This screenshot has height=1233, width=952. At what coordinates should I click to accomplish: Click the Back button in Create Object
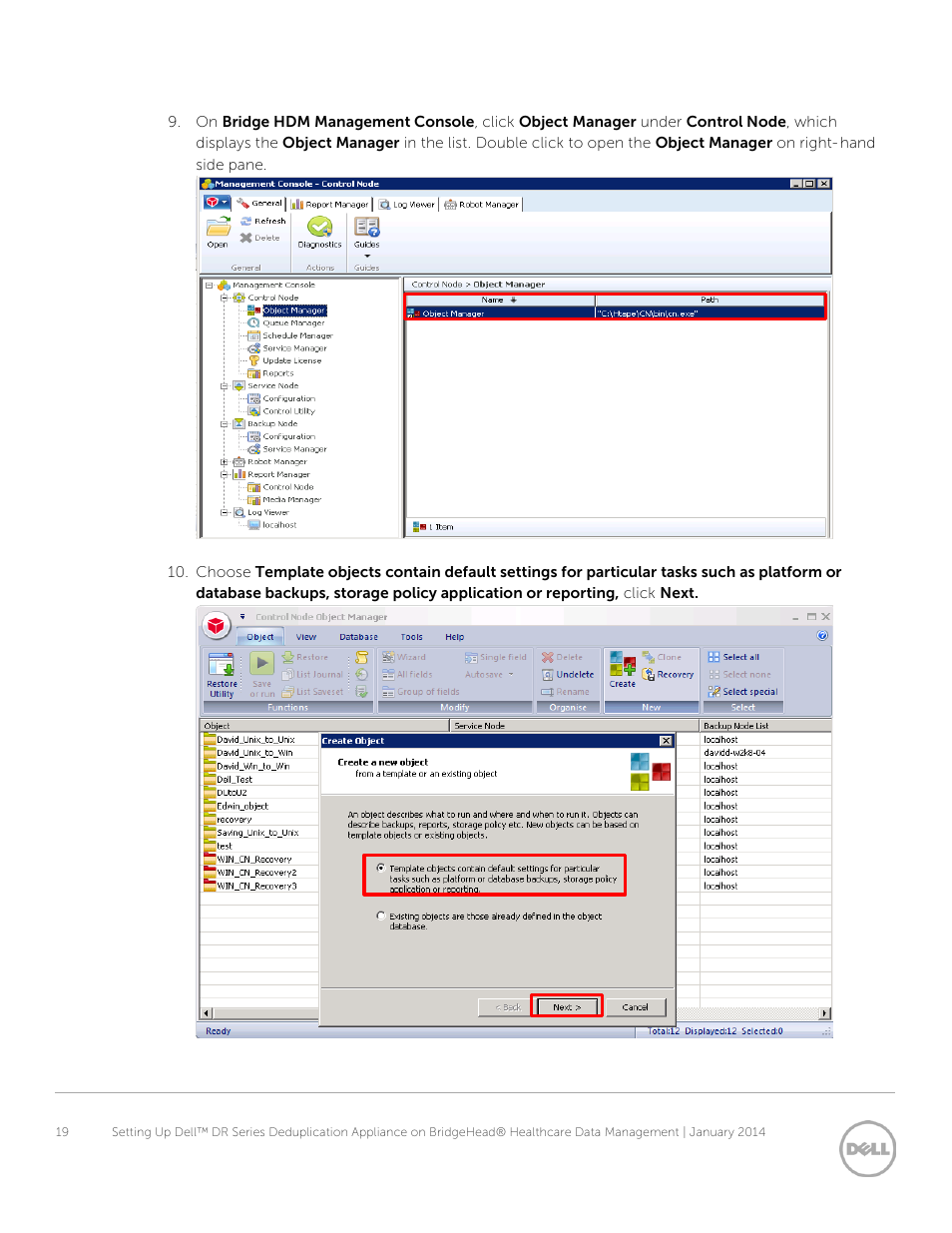(x=508, y=1007)
